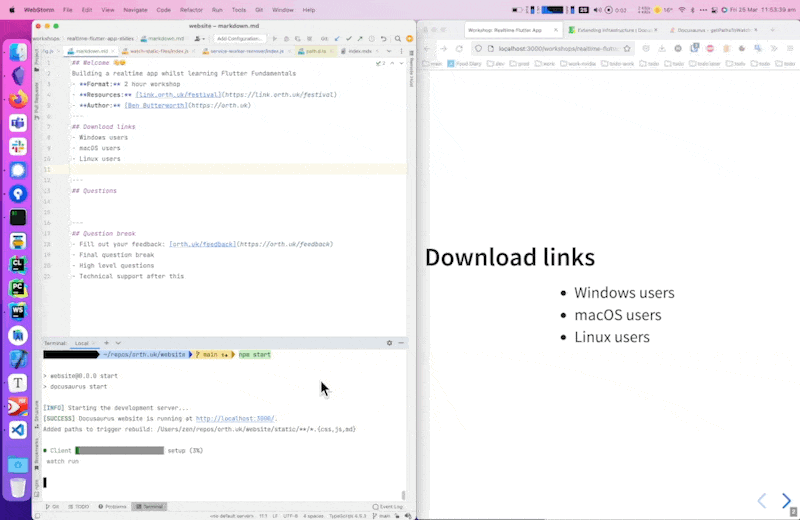Open the Food Diary bookmark
The height and width of the screenshot is (520, 800).
coord(464,64)
